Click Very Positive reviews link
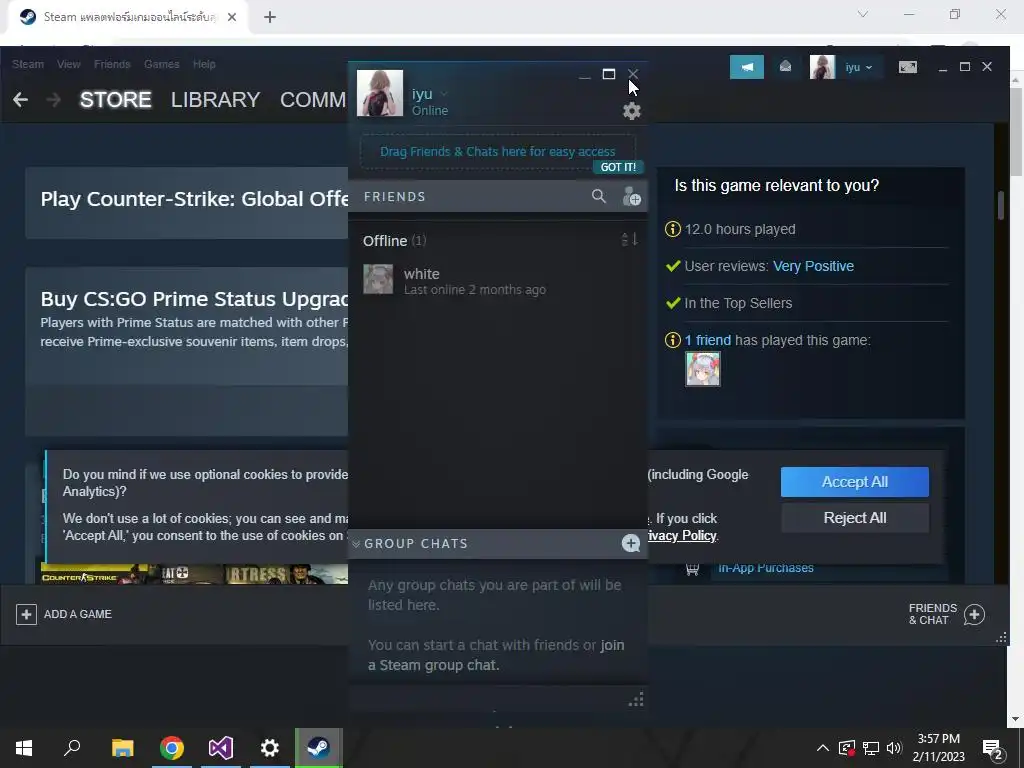 pos(813,266)
